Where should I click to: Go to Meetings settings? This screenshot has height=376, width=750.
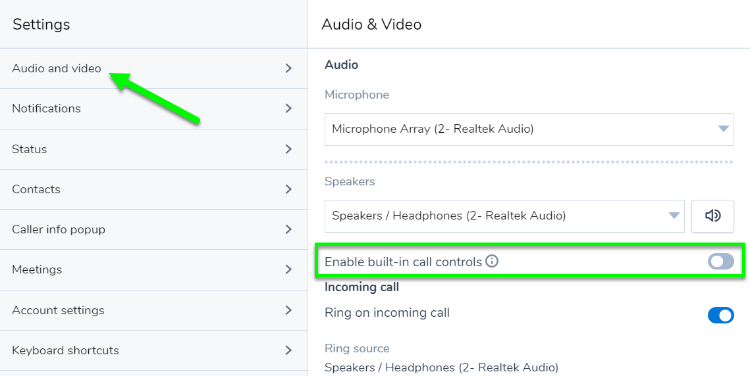(154, 270)
